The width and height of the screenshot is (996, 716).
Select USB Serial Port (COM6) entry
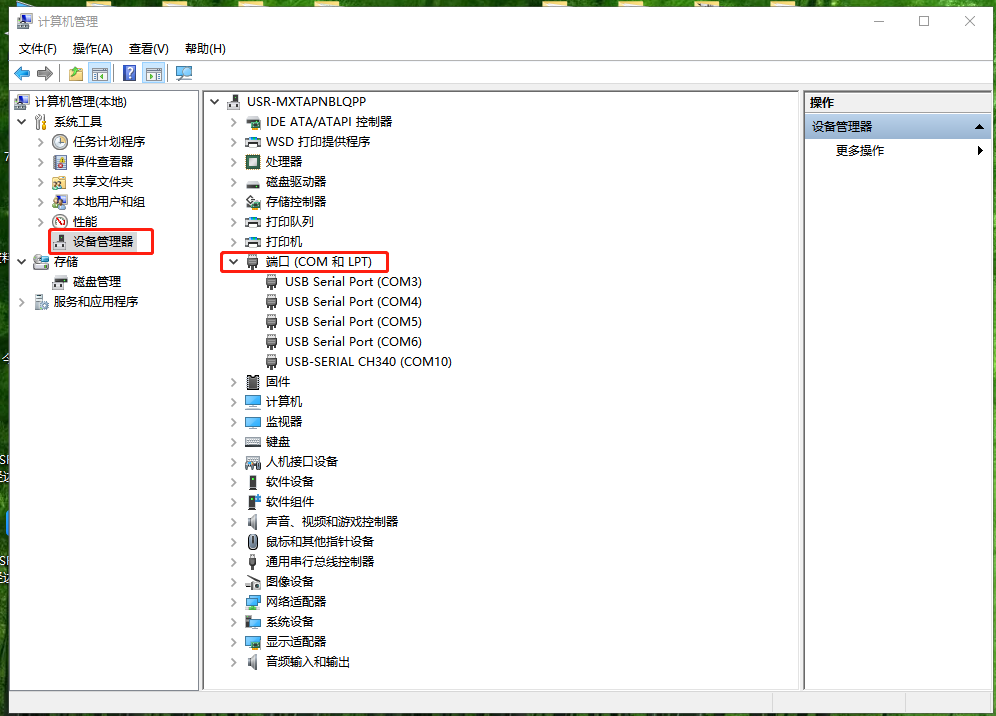pyautogui.click(x=353, y=342)
